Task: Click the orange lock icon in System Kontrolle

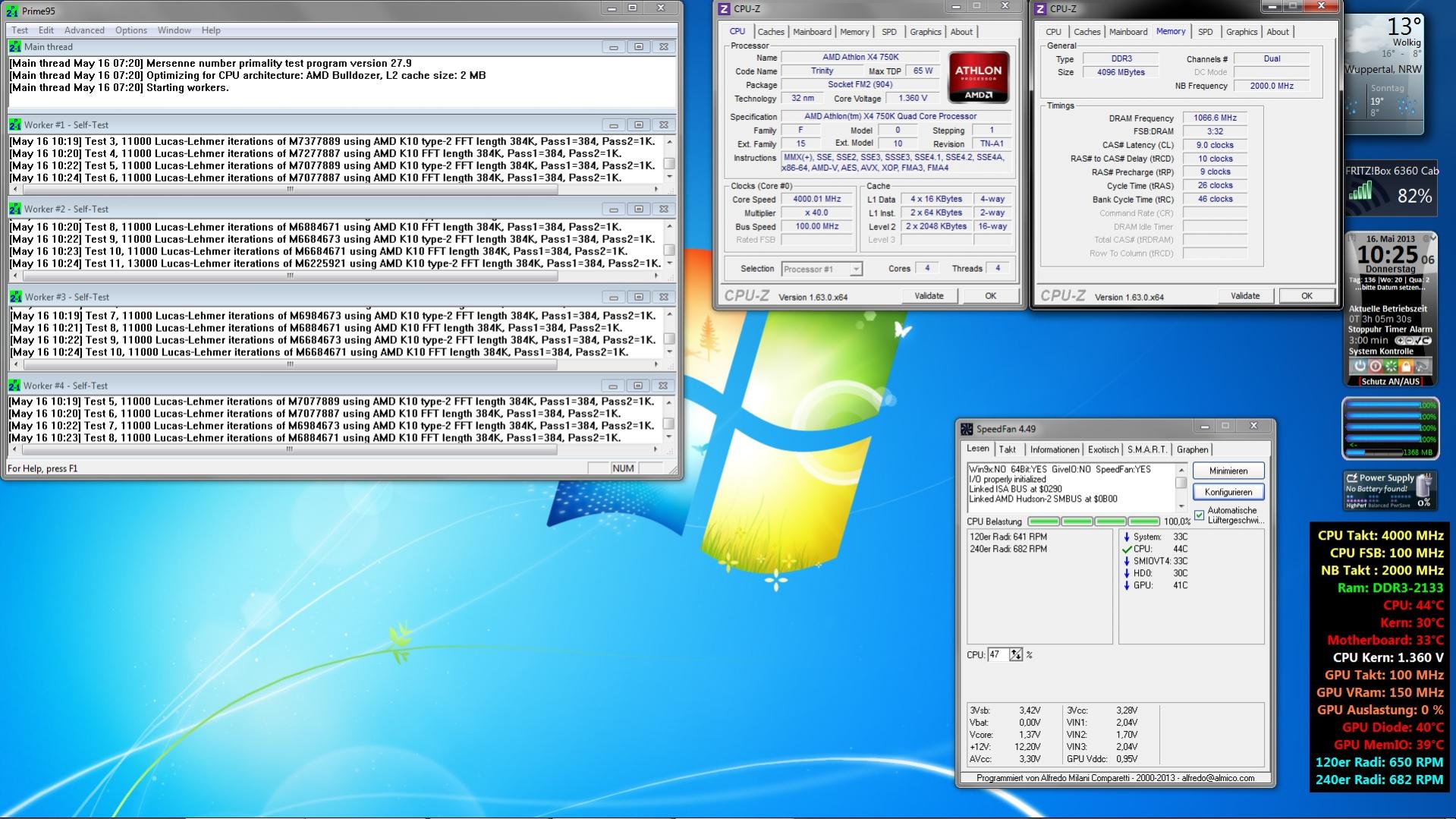Action: tap(1405, 366)
